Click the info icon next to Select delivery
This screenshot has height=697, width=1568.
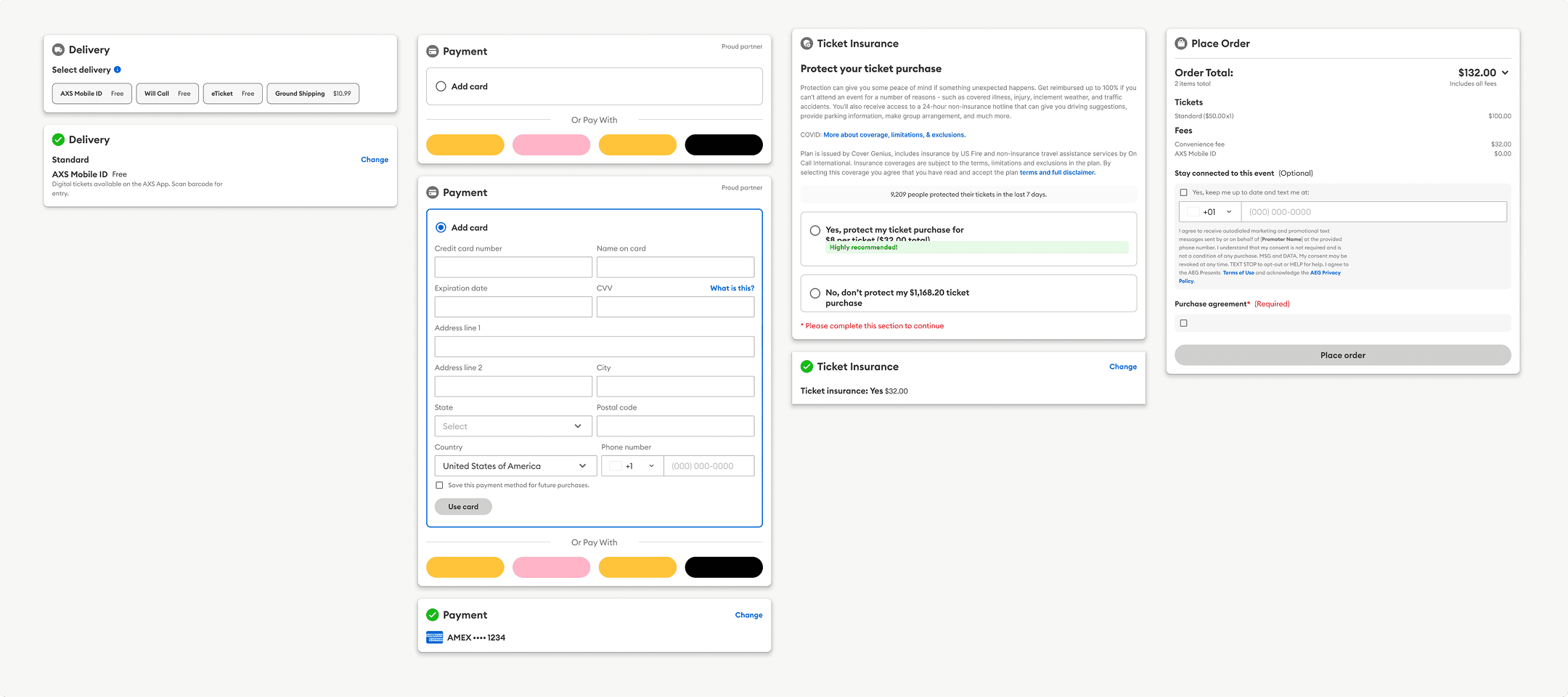point(118,70)
